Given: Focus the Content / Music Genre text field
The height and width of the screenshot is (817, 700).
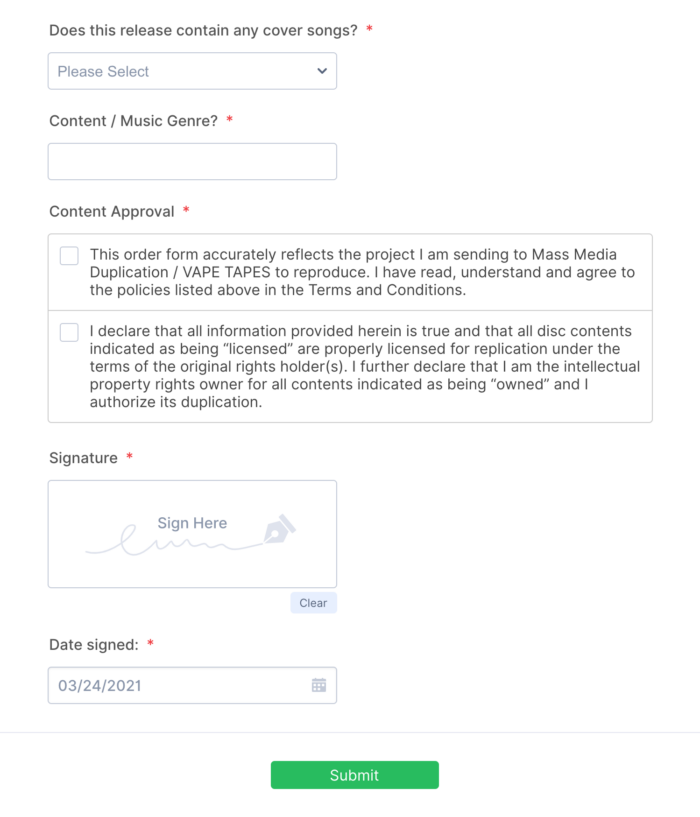Looking at the screenshot, I should (192, 162).
